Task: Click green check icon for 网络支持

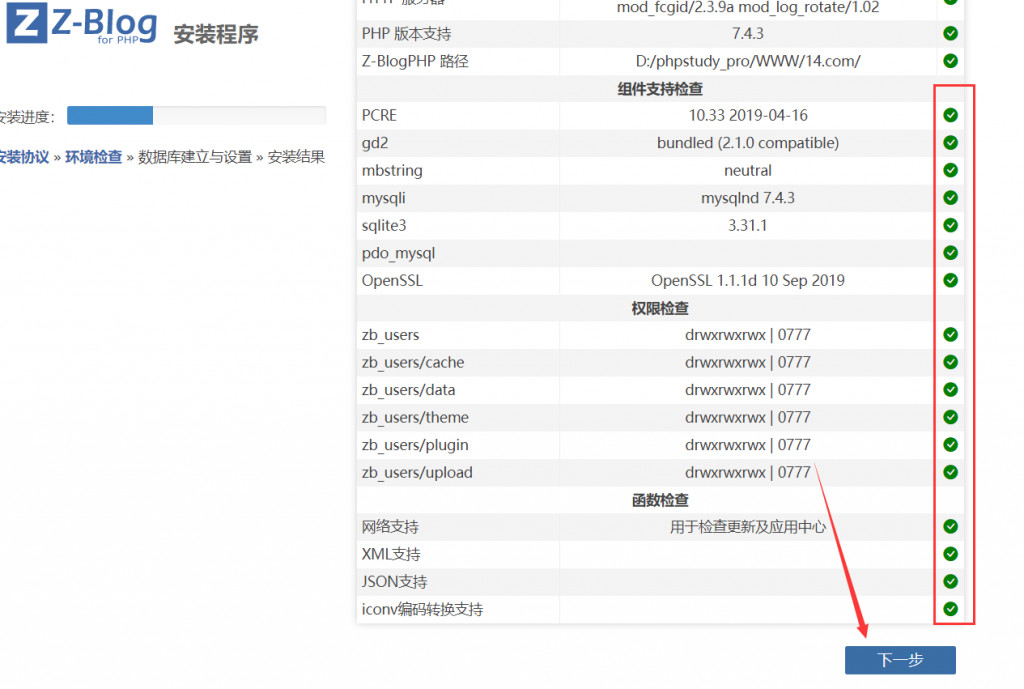Action: 950,526
